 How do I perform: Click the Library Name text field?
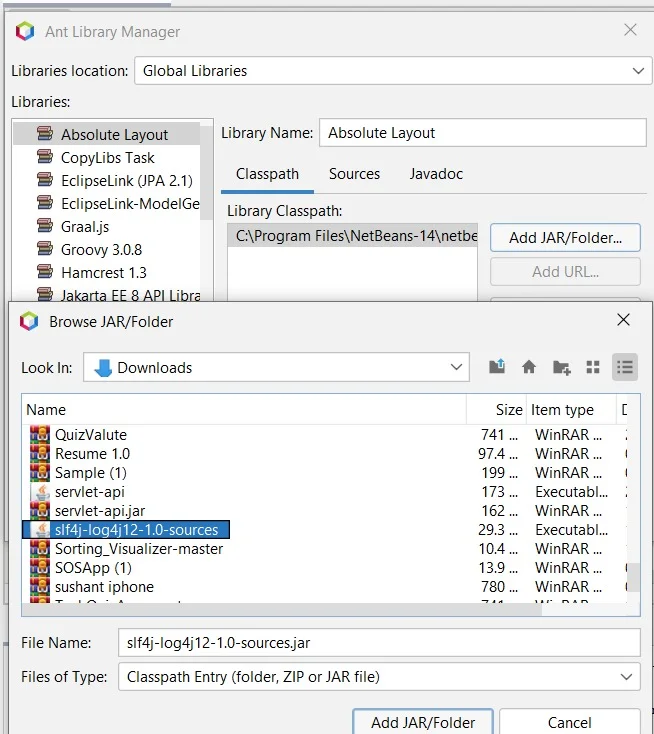pyautogui.click(x=483, y=133)
